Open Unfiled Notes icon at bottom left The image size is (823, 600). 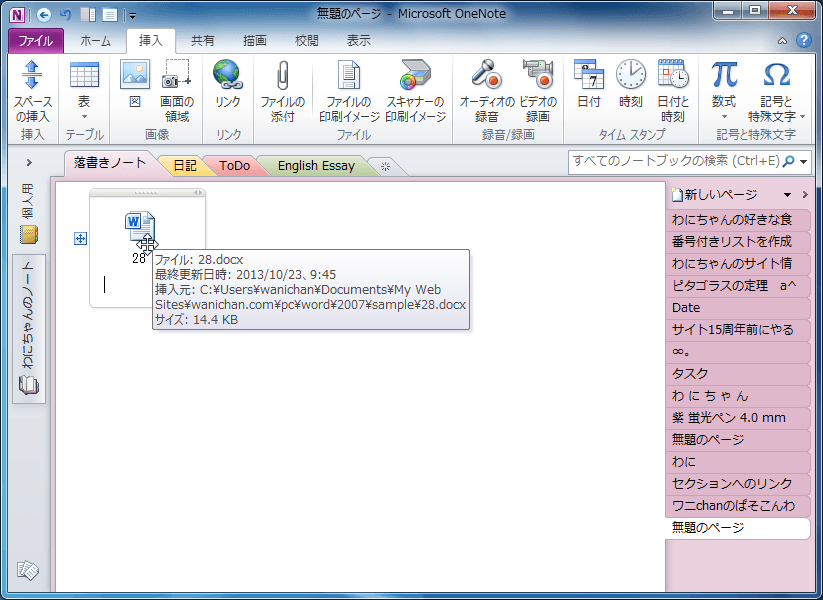coord(28,571)
